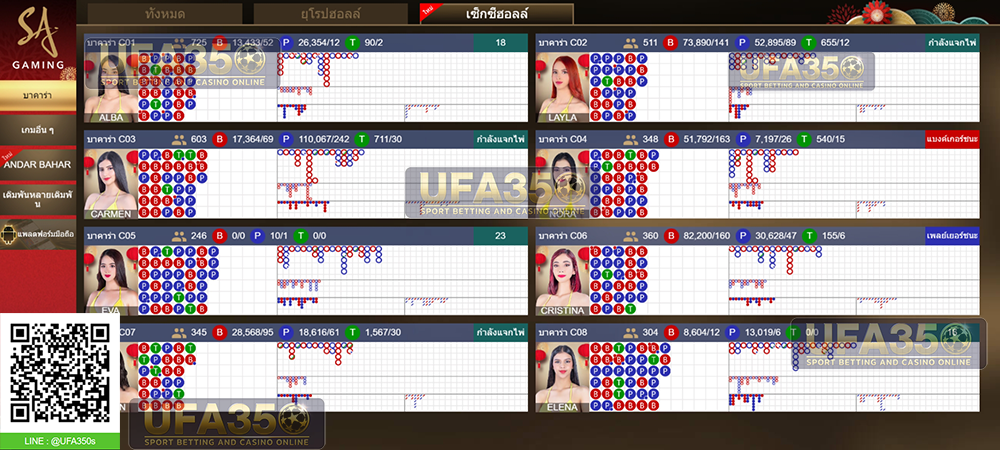
Task: Click the LINE : @UFA350s label
Action: coord(60,441)
